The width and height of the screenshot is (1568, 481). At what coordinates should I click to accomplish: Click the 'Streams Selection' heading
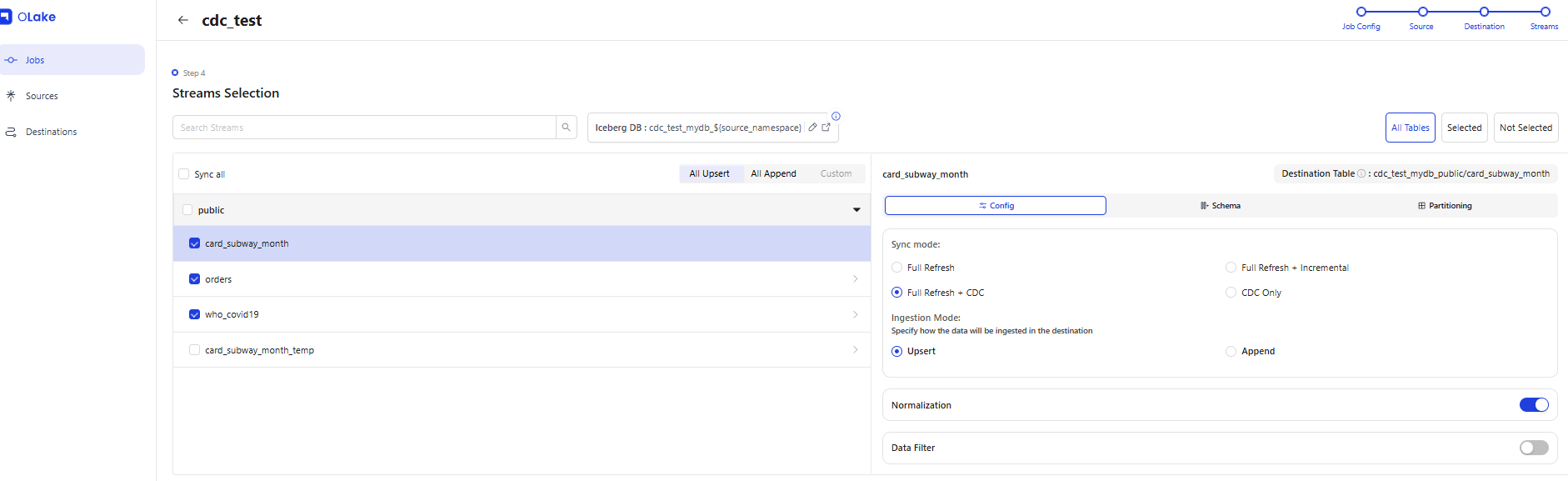point(226,93)
